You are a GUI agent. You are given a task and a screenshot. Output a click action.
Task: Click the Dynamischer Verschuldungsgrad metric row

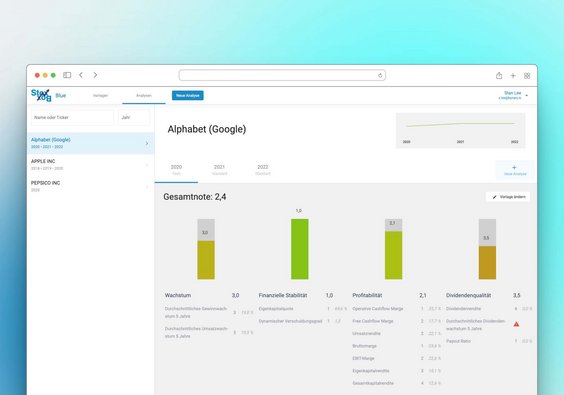300,321
